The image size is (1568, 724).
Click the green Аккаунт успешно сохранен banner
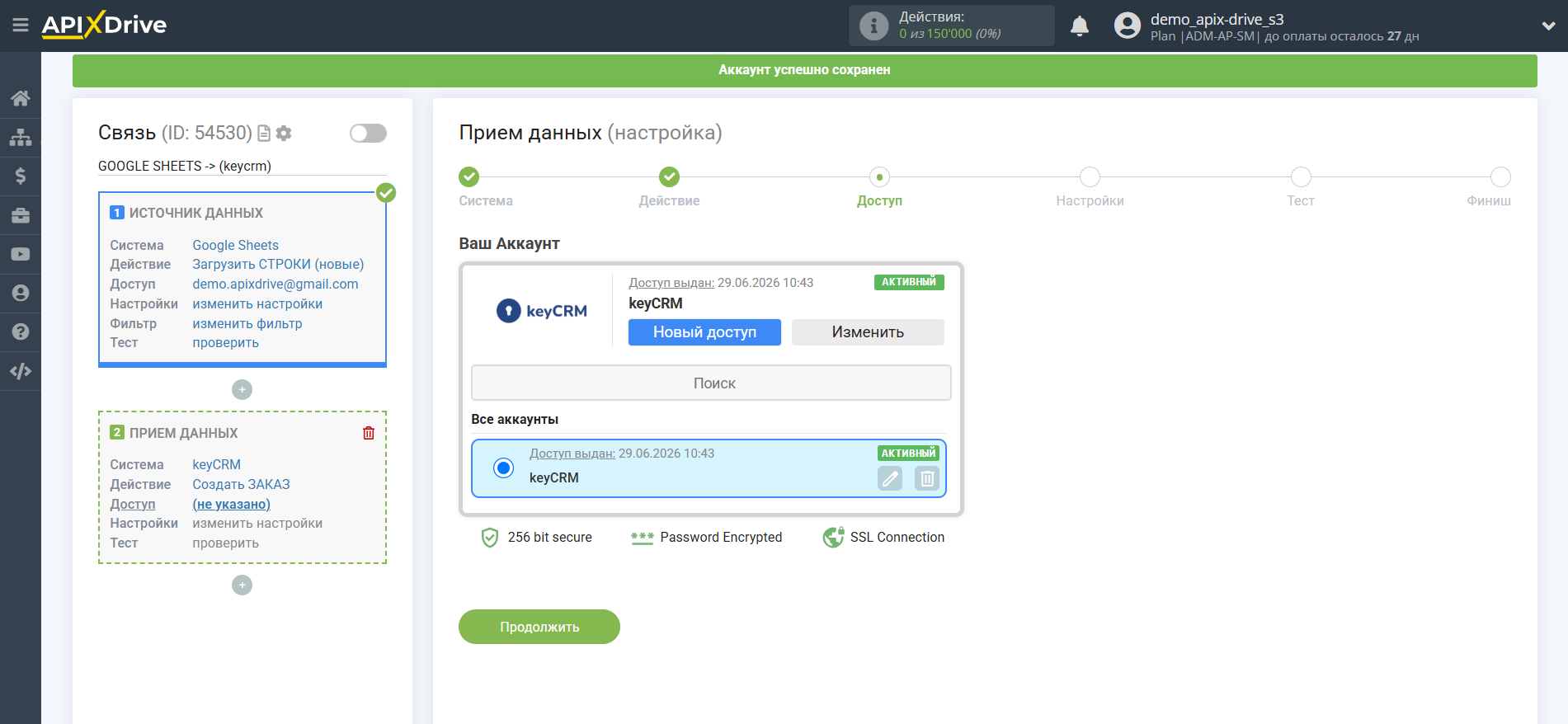[804, 70]
